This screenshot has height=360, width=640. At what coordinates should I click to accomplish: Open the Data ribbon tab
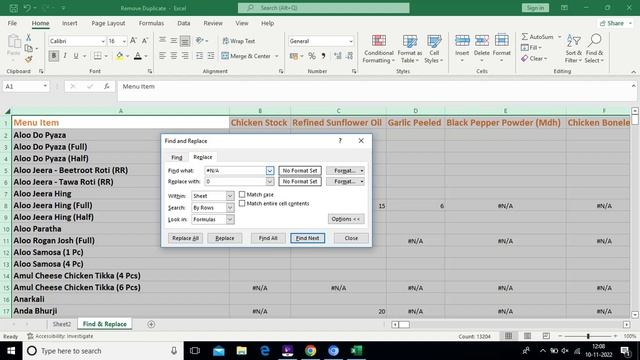point(184,23)
